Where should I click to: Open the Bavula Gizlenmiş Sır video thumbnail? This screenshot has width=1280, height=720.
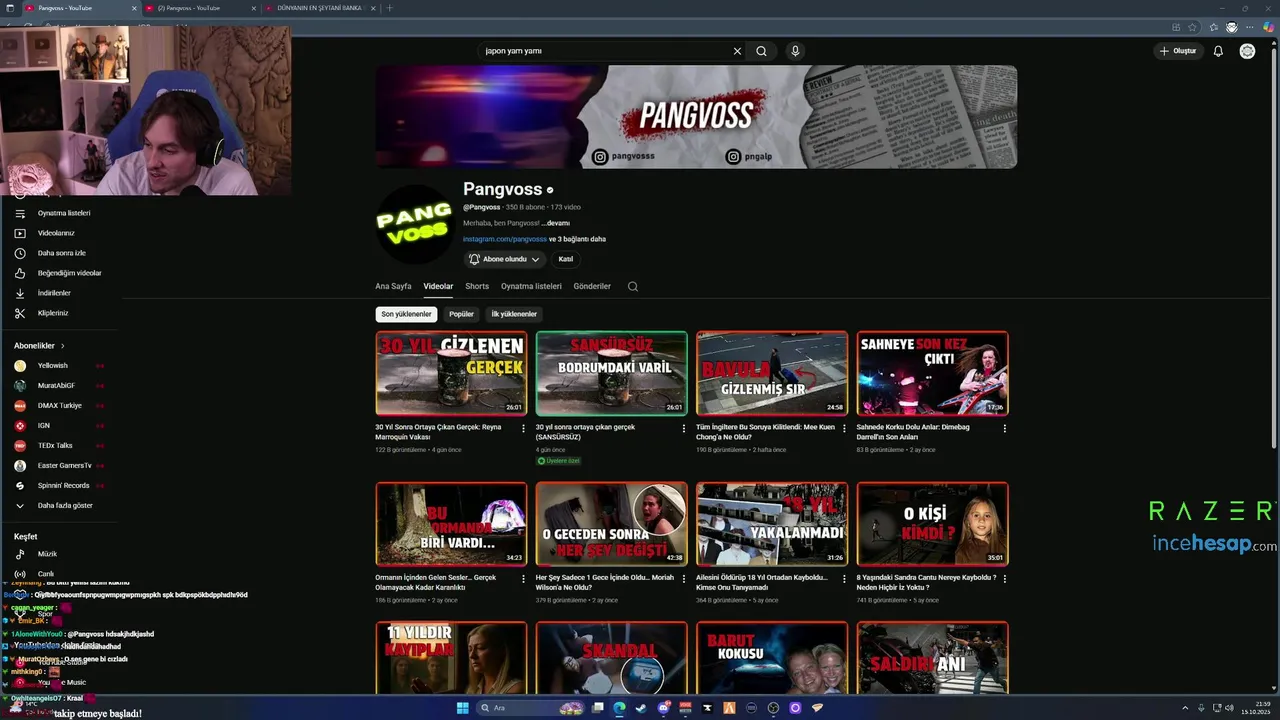772,373
